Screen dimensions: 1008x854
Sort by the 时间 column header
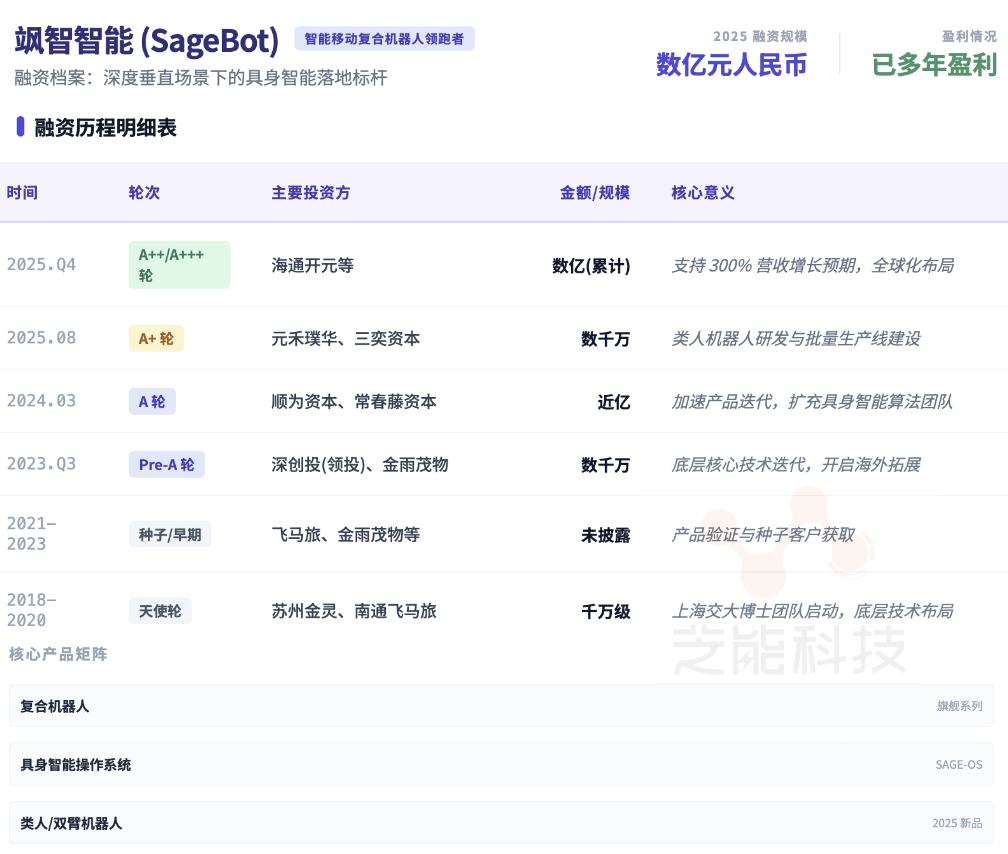click(x=22, y=192)
